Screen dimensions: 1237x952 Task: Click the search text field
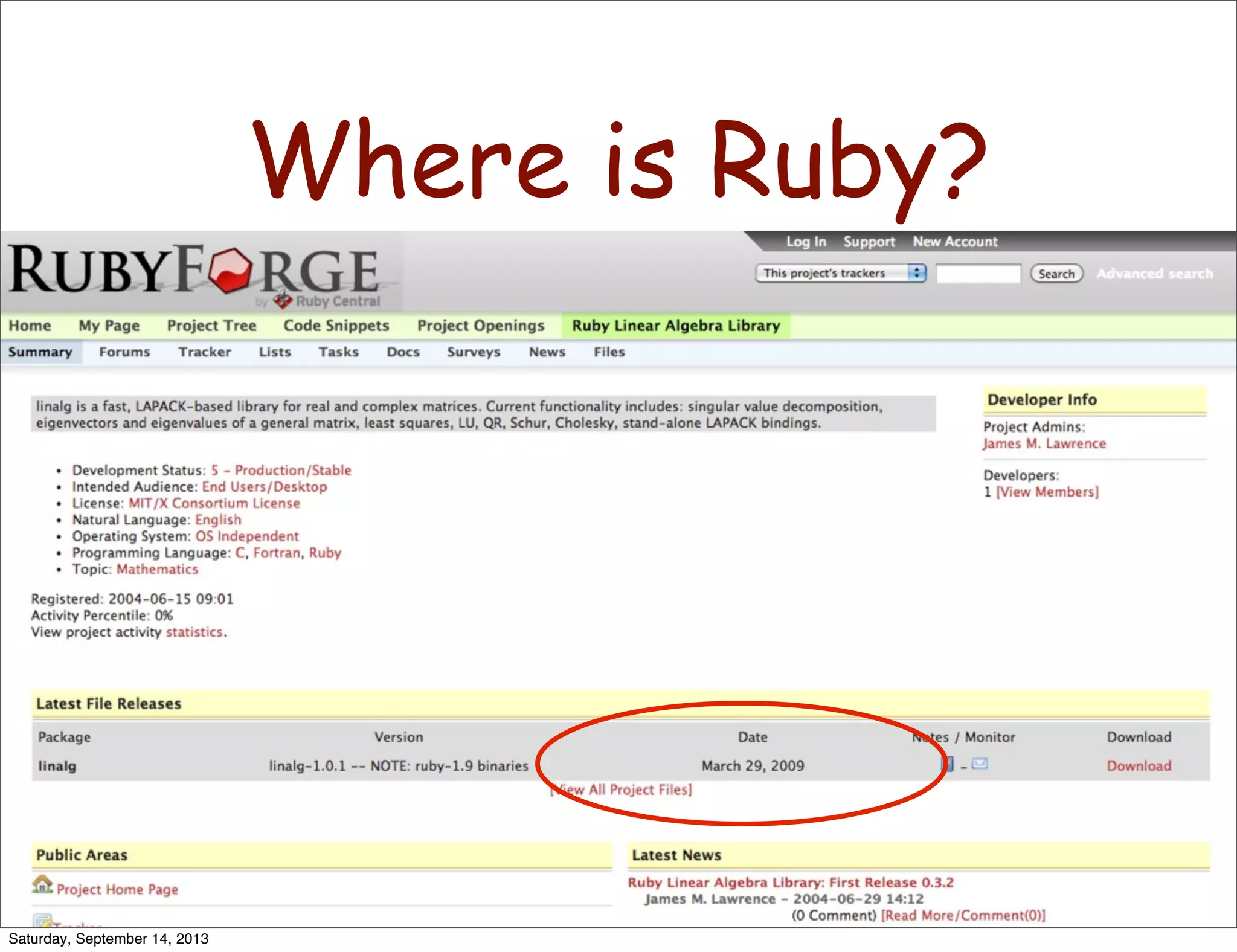[x=978, y=274]
